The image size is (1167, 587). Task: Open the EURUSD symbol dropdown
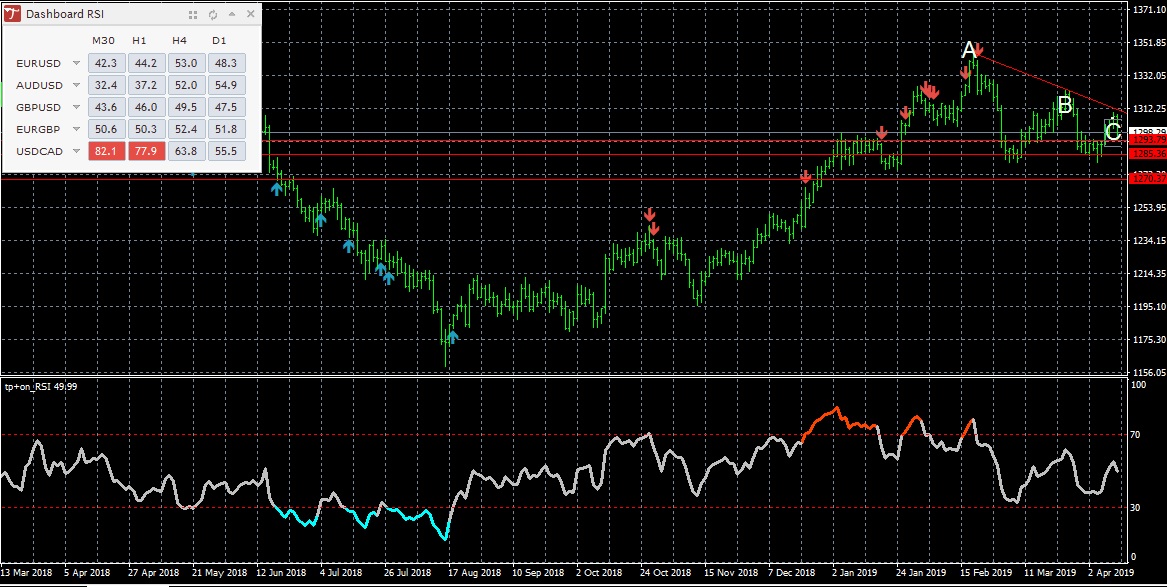click(x=77, y=63)
